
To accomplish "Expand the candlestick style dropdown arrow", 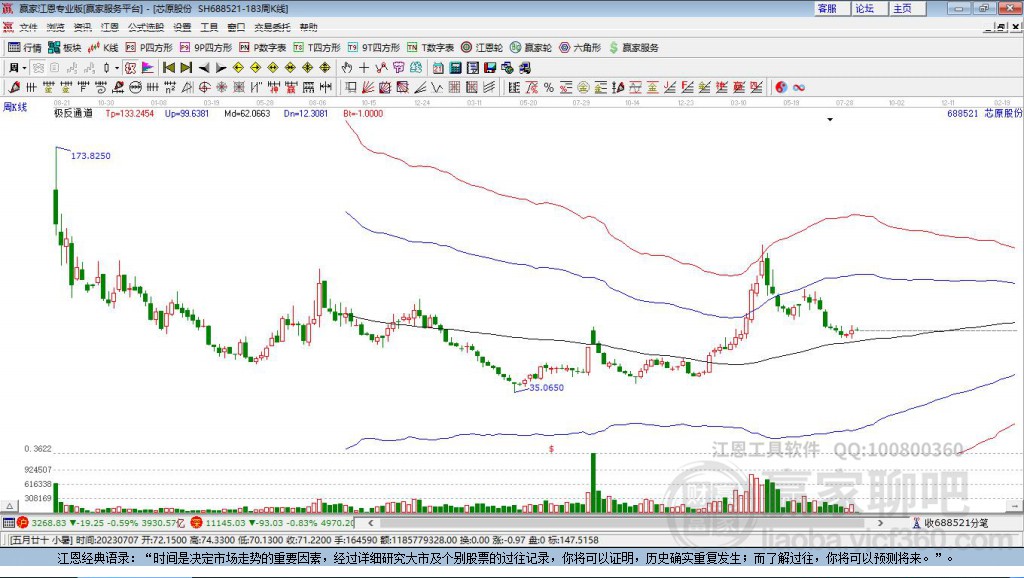I will (x=117, y=68).
